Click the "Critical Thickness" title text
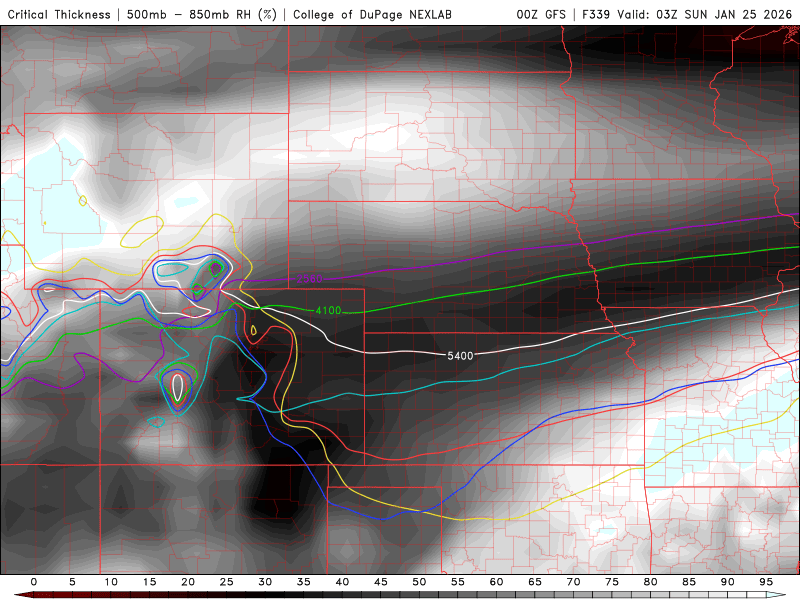The image size is (800, 600). tap(59, 14)
